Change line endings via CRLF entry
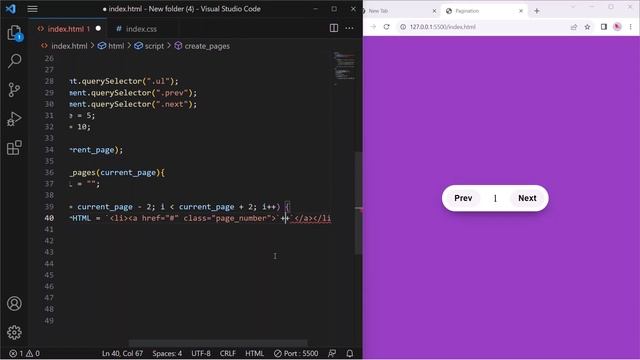The image size is (640, 360). [x=228, y=353]
